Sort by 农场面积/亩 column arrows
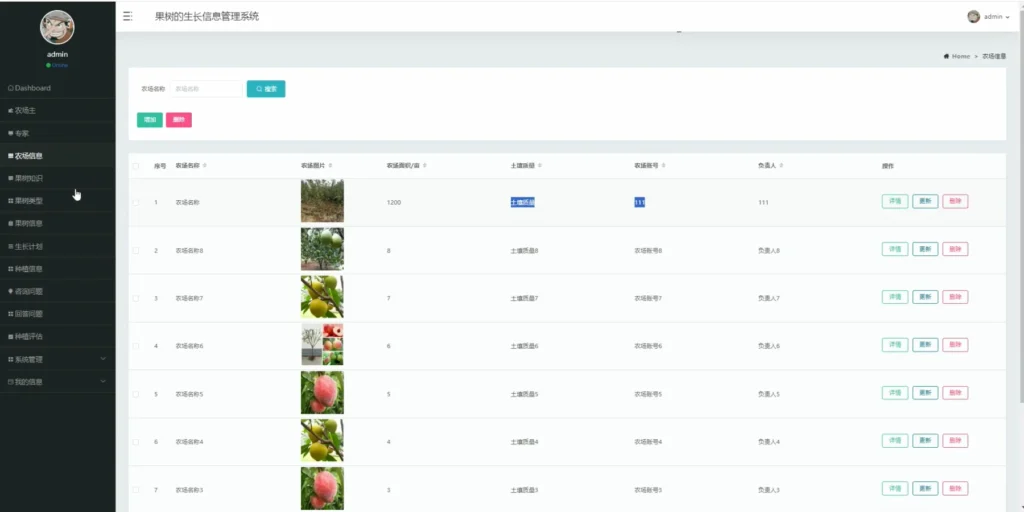This screenshot has width=1024, height=512. (x=424, y=165)
